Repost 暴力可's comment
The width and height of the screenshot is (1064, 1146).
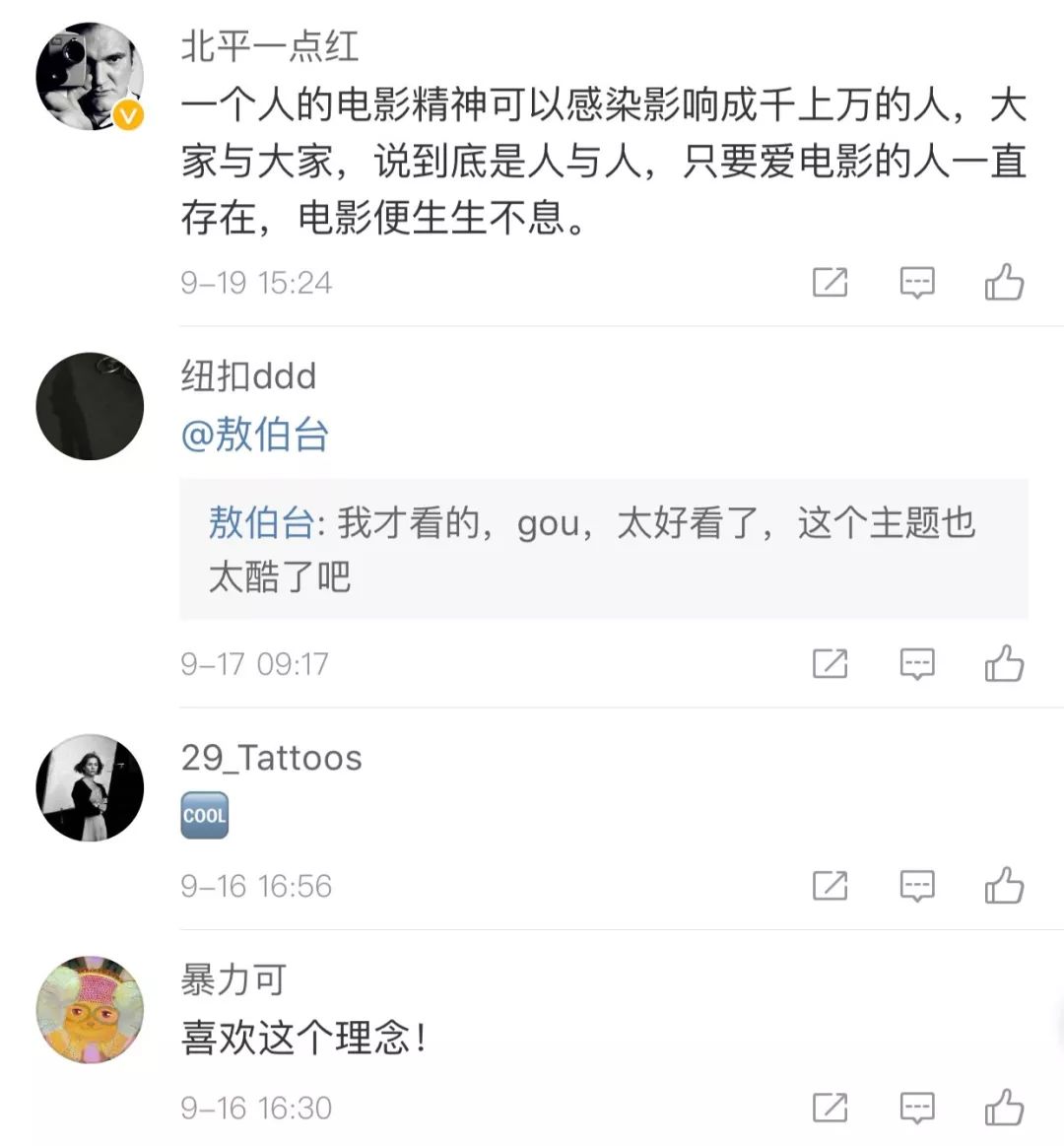pyautogui.click(x=830, y=1108)
